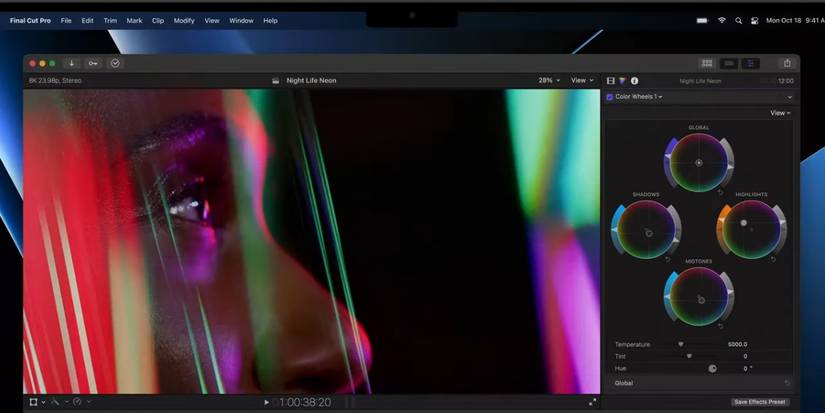Click the timecode display 1:00:38:20

(x=304, y=402)
